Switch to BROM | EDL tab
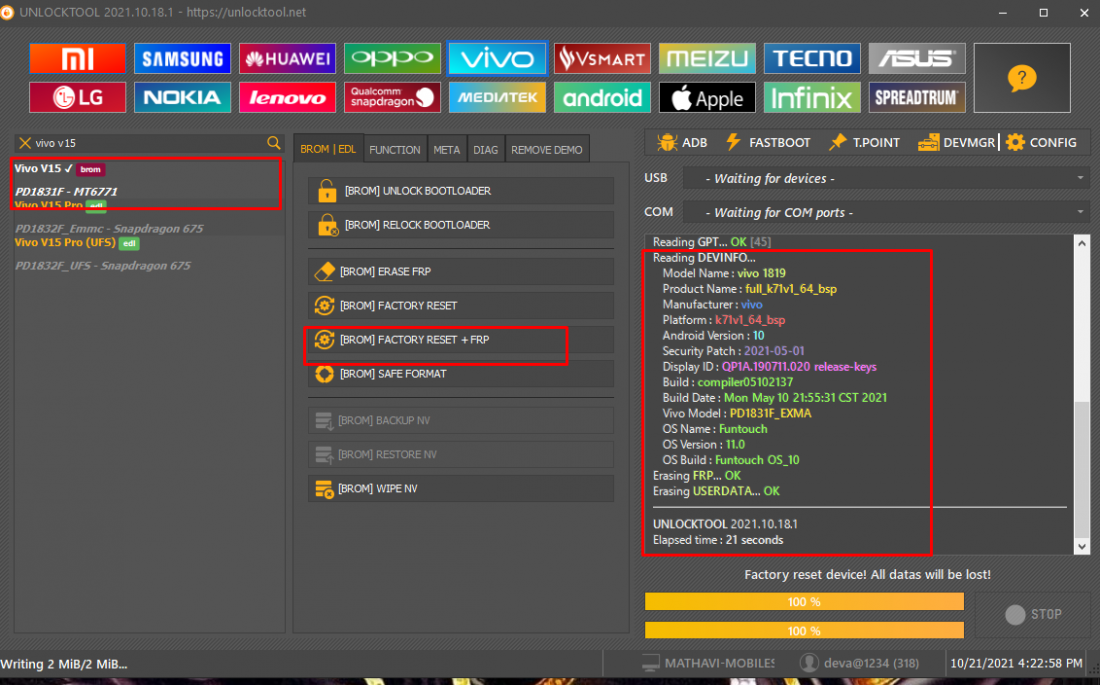The height and width of the screenshot is (685, 1100). point(328,149)
